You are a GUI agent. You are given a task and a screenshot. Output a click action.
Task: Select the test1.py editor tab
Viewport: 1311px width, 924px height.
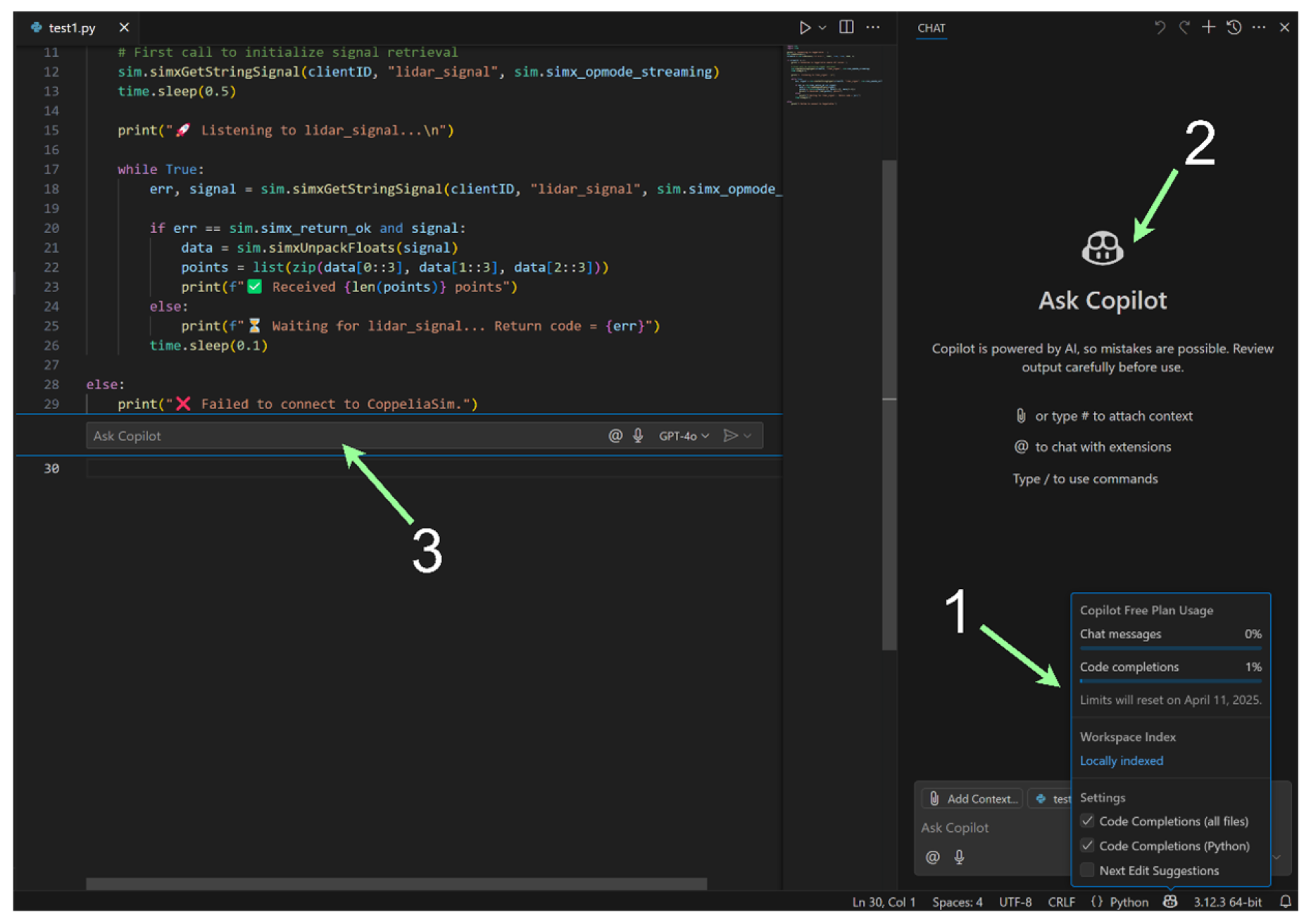(x=71, y=27)
